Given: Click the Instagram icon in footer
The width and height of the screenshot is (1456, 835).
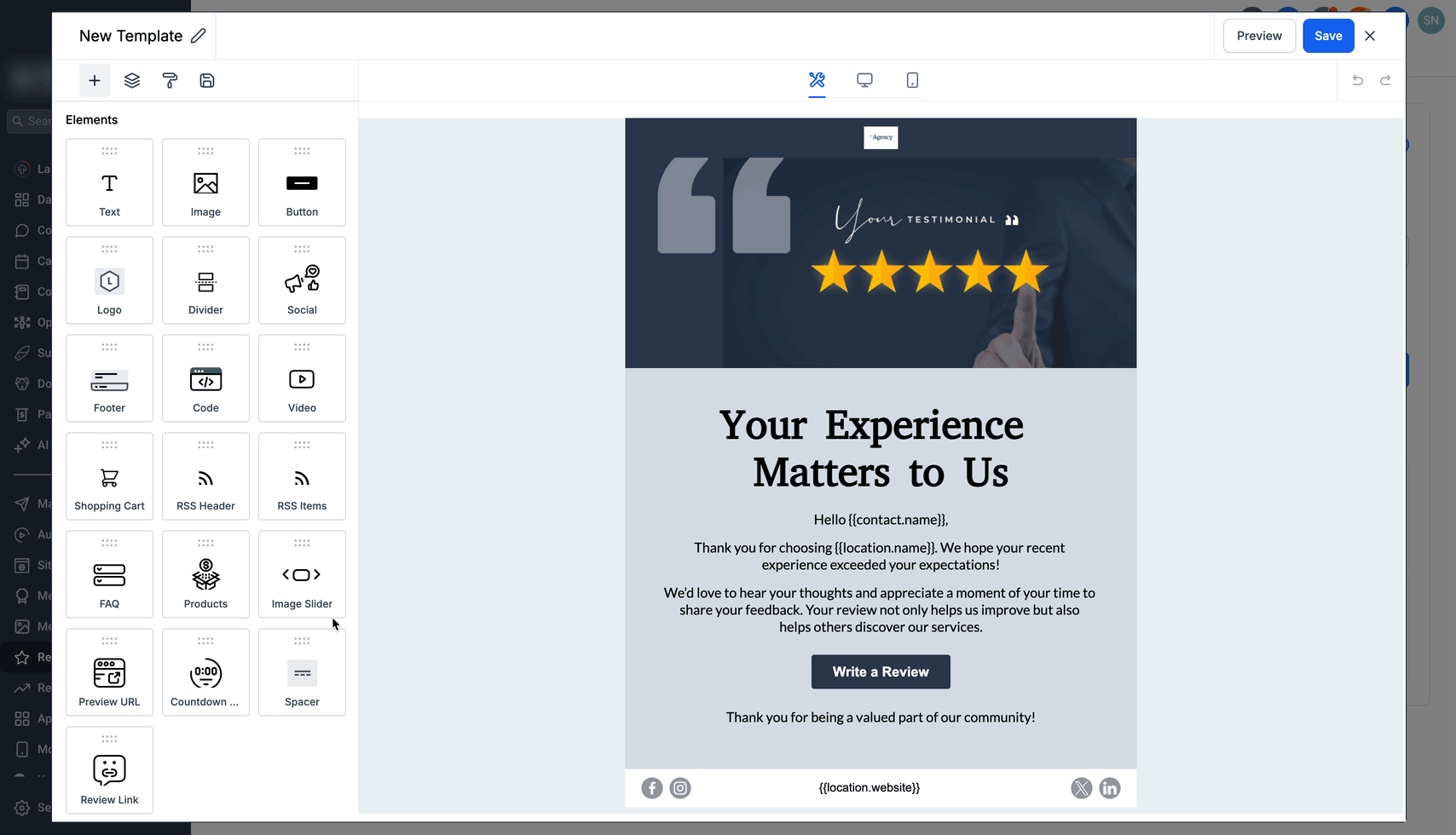Looking at the screenshot, I should [x=680, y=788].
